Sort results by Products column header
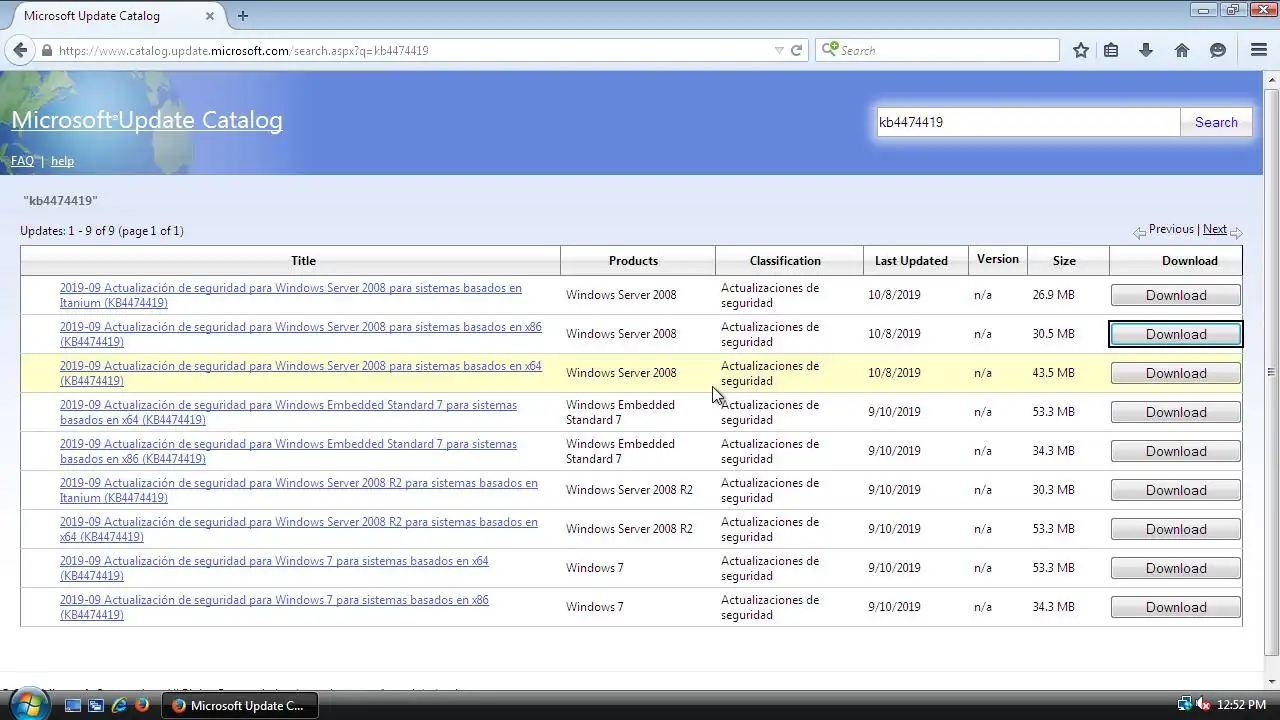The width and height of the screenshot is (1280, 720). pos(633,261)
